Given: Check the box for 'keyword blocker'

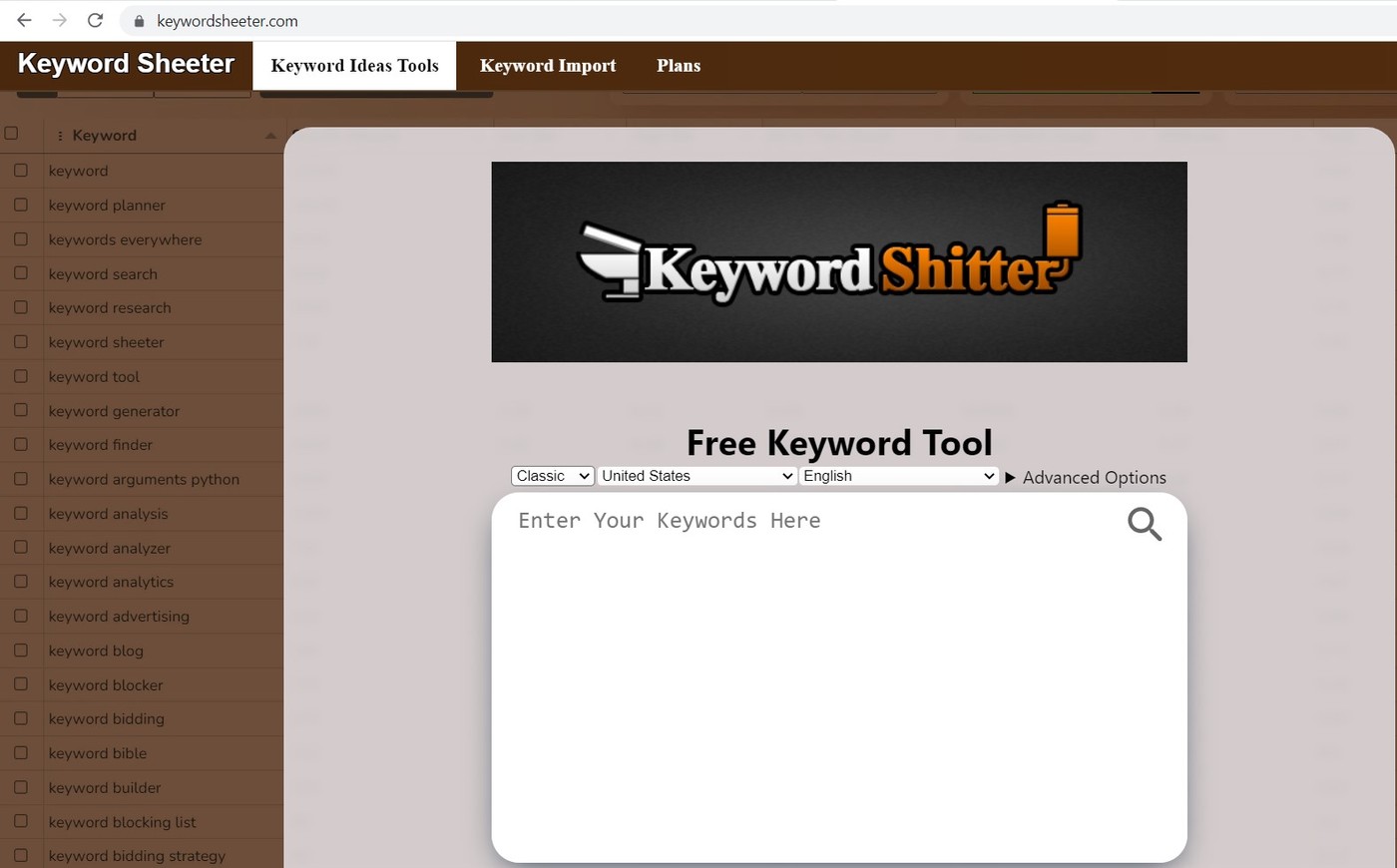Looking at the screenshot, I should coord(21,684).
